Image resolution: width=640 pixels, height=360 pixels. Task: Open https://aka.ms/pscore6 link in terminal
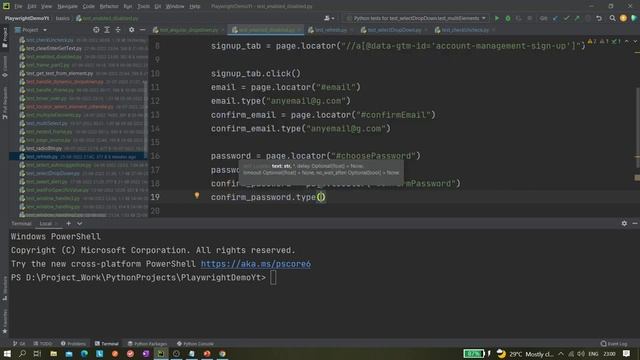(x=256, y=264)
